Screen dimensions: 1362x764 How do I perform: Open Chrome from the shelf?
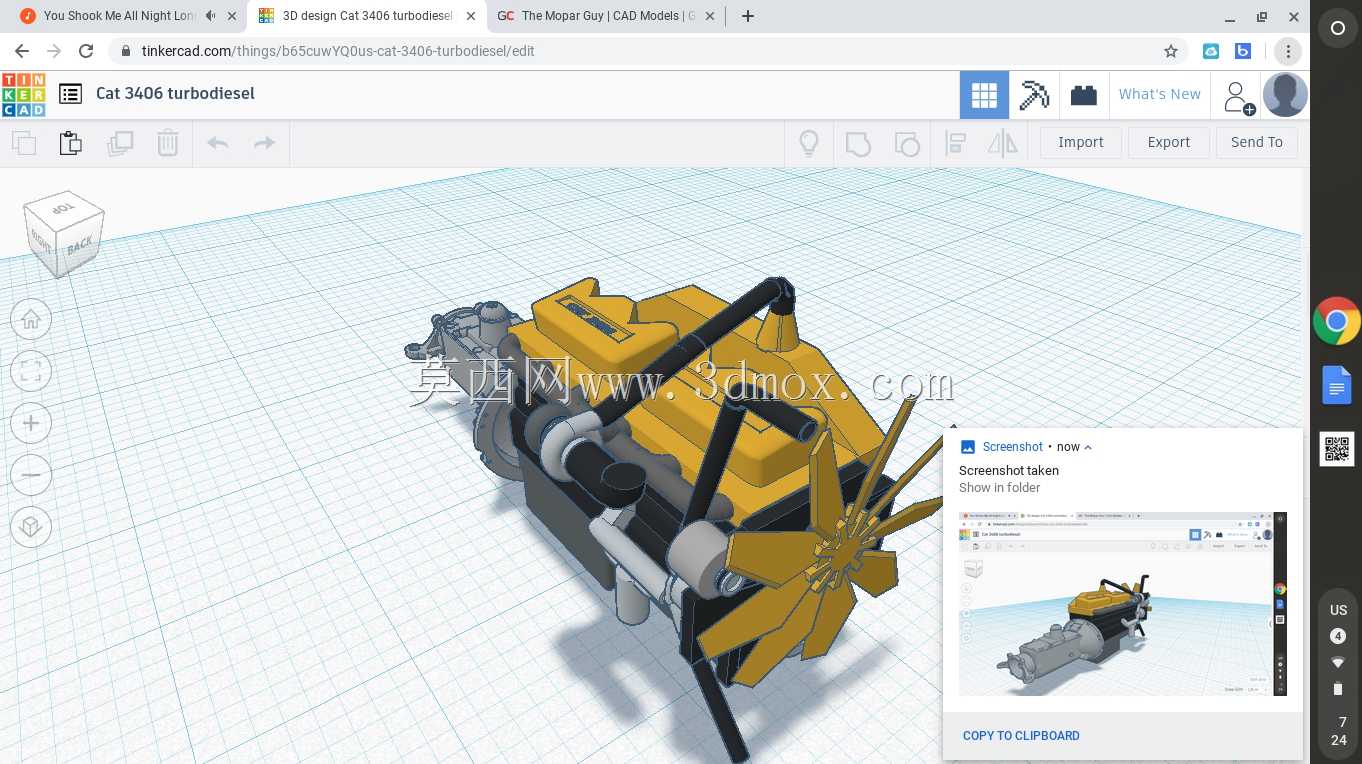tap(1336, 321)
